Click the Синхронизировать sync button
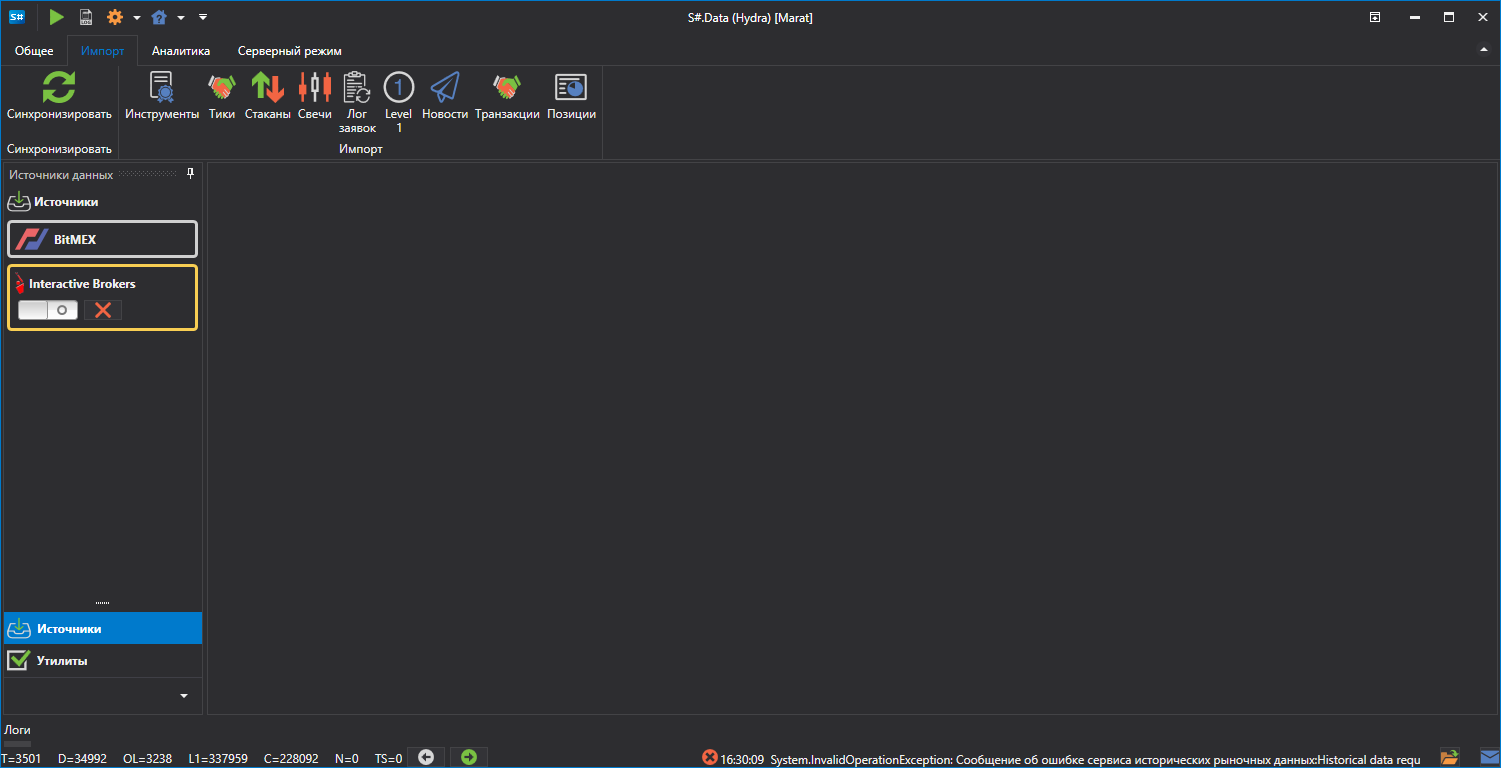The width and height of the screenshot is (1501, 768). pos(59,96)
